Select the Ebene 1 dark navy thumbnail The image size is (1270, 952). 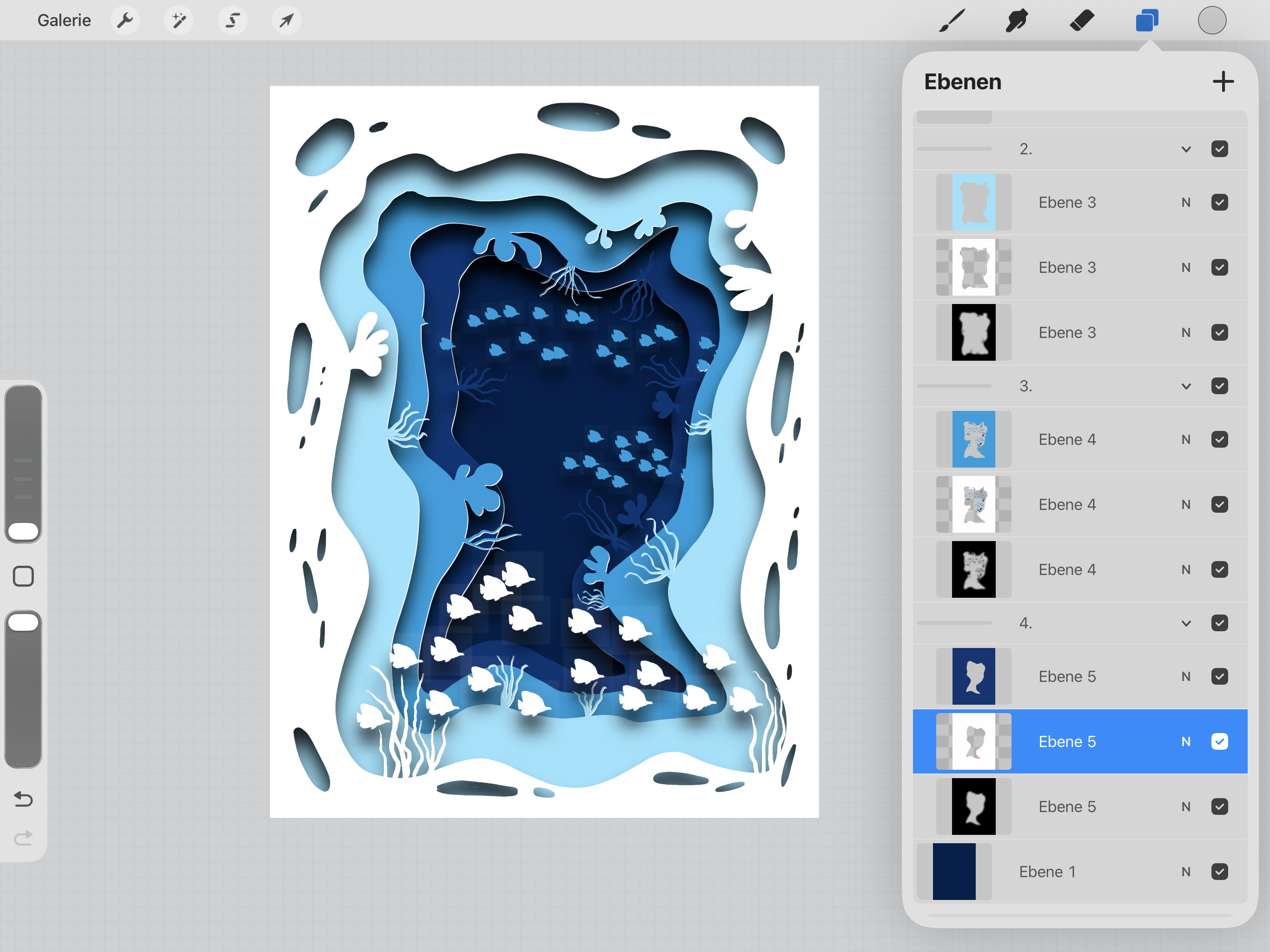click(x=954, y=872)
